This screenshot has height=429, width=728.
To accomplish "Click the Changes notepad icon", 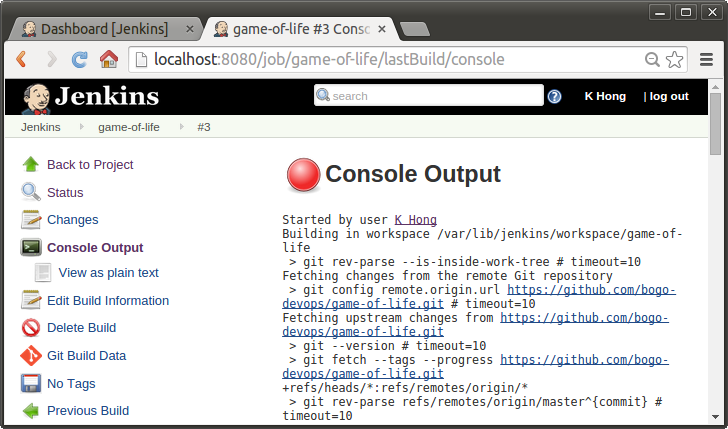I will (31, 219).
